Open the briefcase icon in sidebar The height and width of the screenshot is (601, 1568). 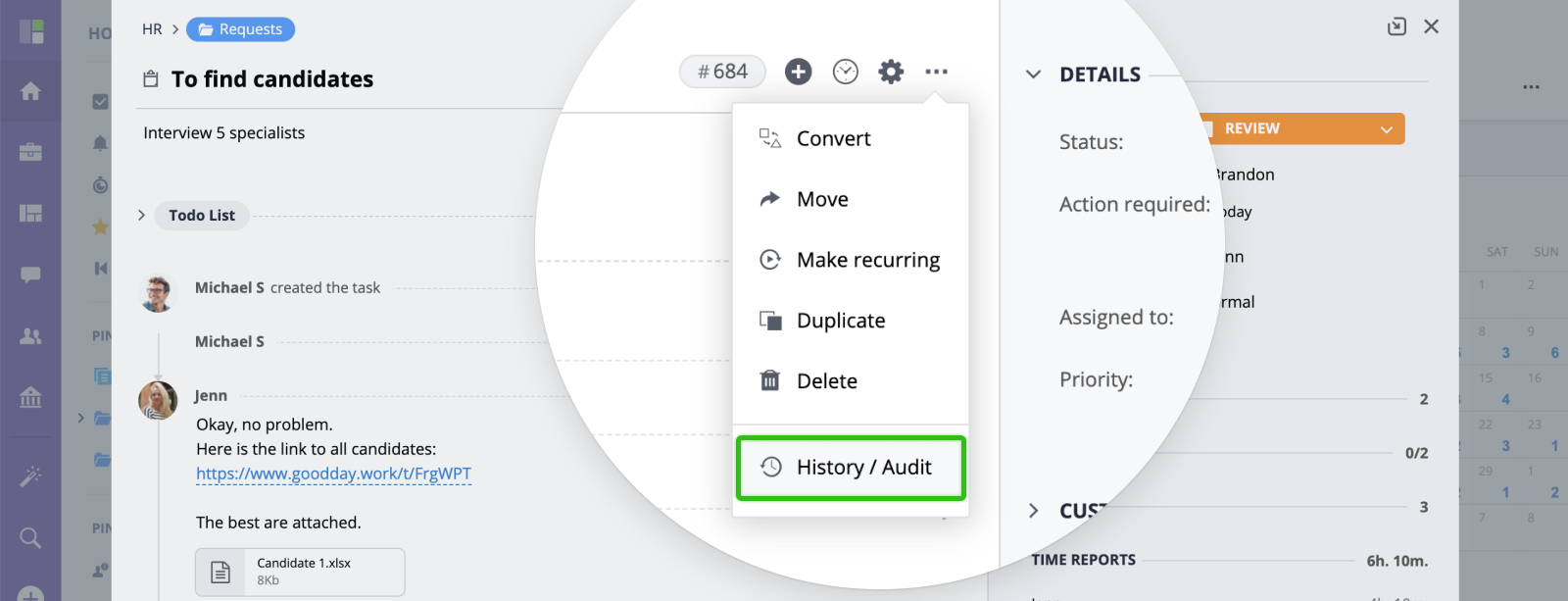click(x=30, y=152)
